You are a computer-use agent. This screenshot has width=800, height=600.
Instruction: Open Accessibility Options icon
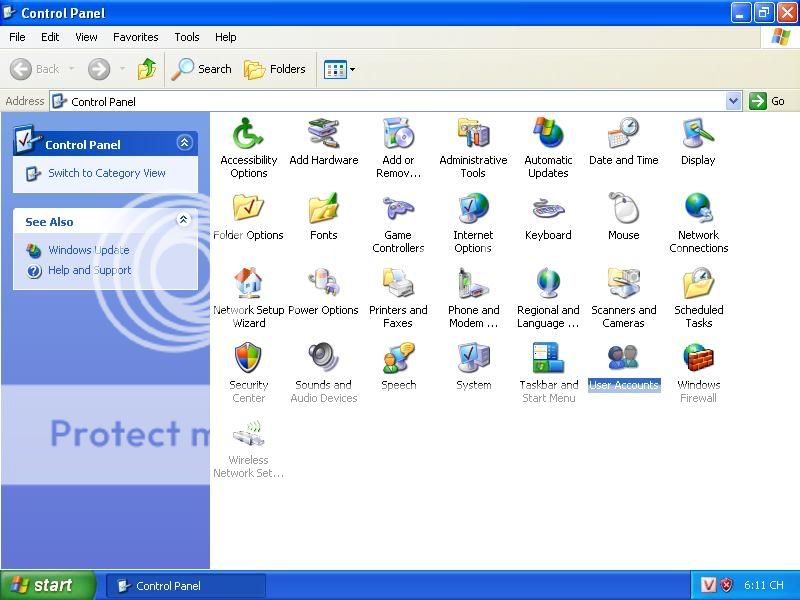248,148
